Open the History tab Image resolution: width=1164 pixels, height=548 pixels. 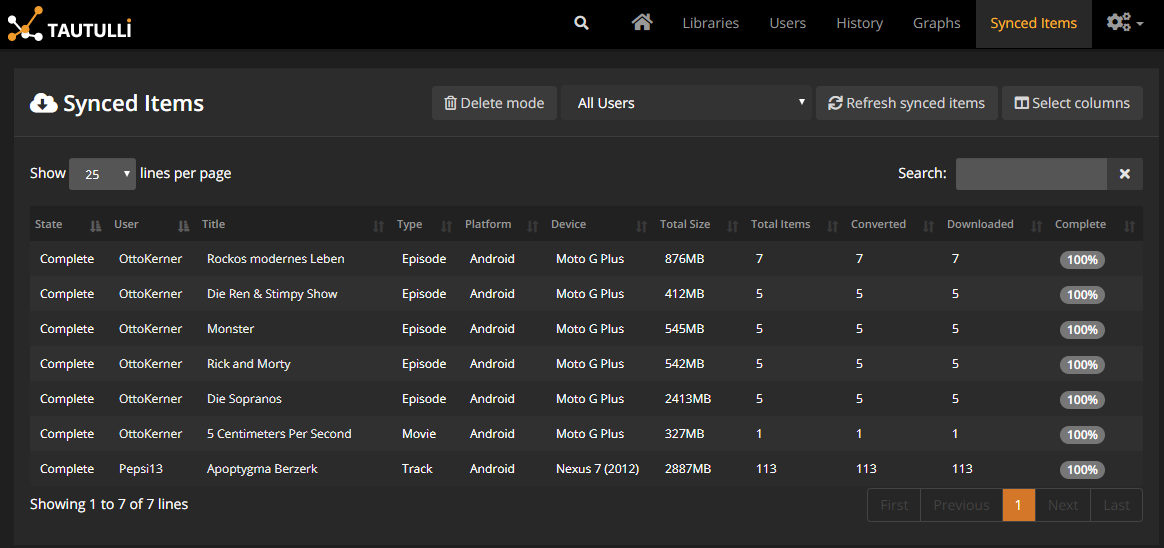pos(859,23)
